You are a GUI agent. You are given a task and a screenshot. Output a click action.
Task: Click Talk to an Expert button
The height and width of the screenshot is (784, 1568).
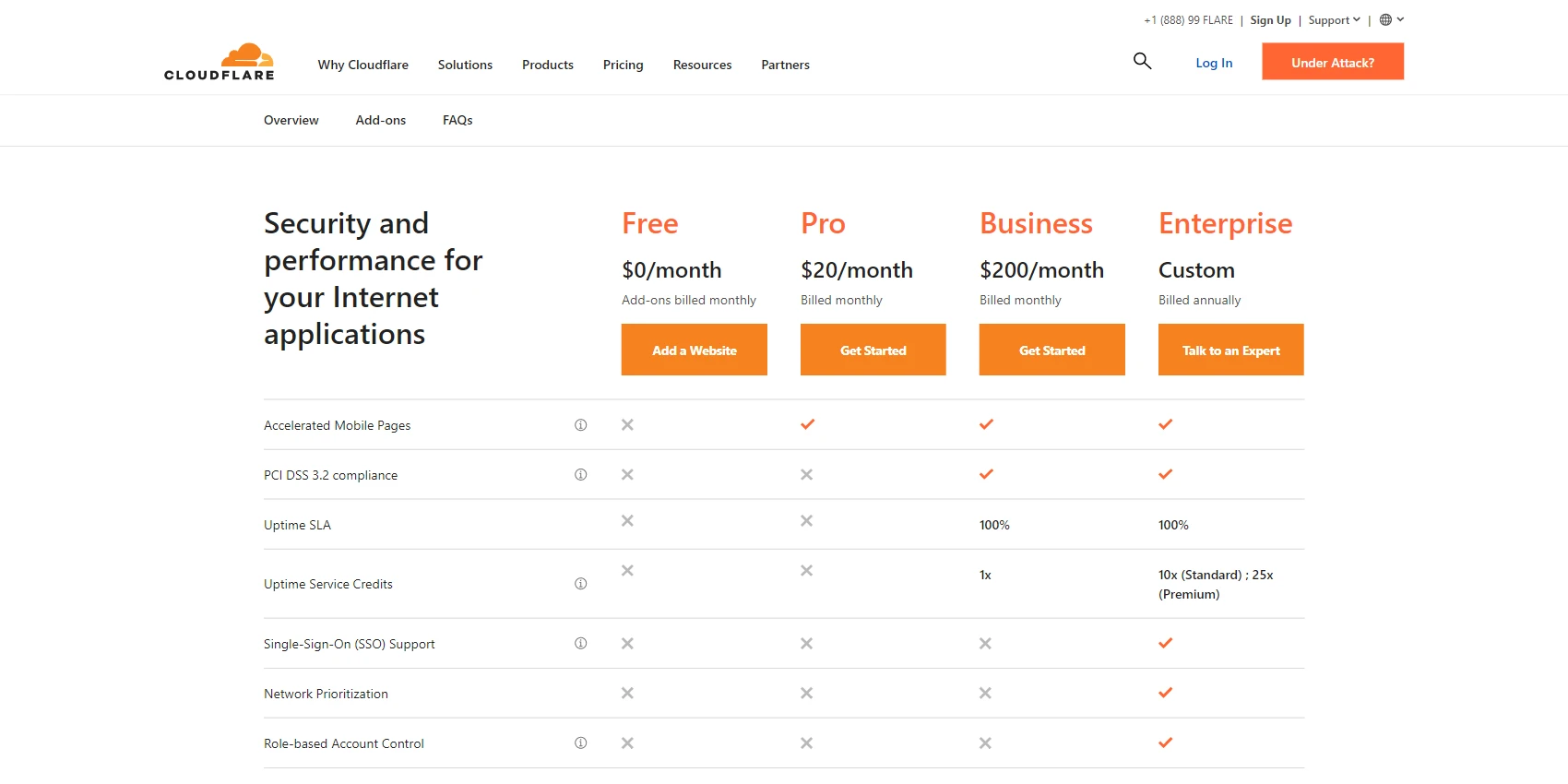[1231, 350]
